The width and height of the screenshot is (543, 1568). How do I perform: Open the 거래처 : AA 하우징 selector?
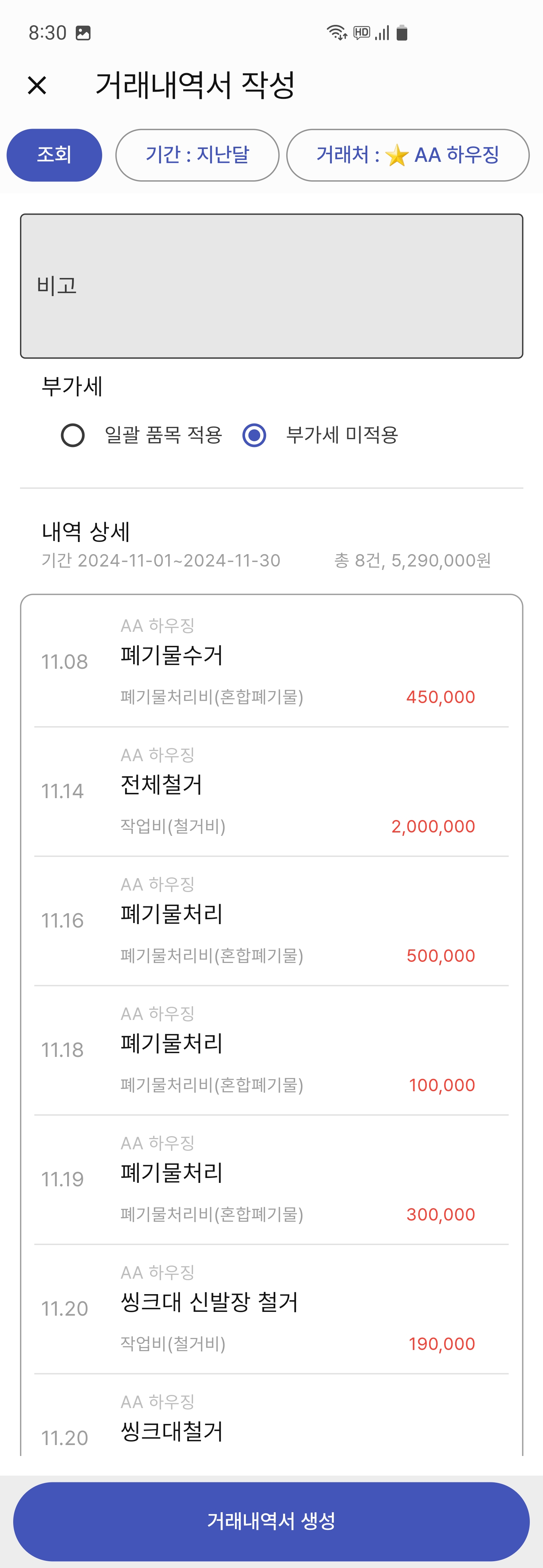click(408, 155)
